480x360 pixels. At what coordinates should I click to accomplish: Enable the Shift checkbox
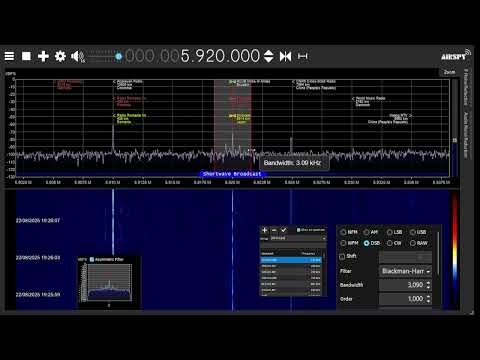(x=342, y=256)
